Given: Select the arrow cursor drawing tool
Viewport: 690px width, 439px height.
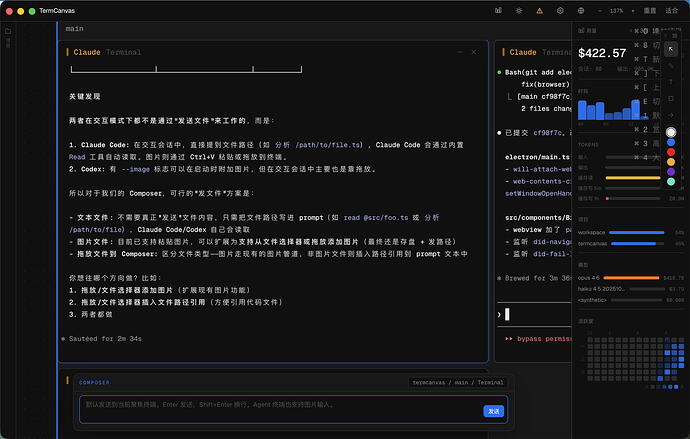Looking at the screenshot, I should [x=671, y=49].
